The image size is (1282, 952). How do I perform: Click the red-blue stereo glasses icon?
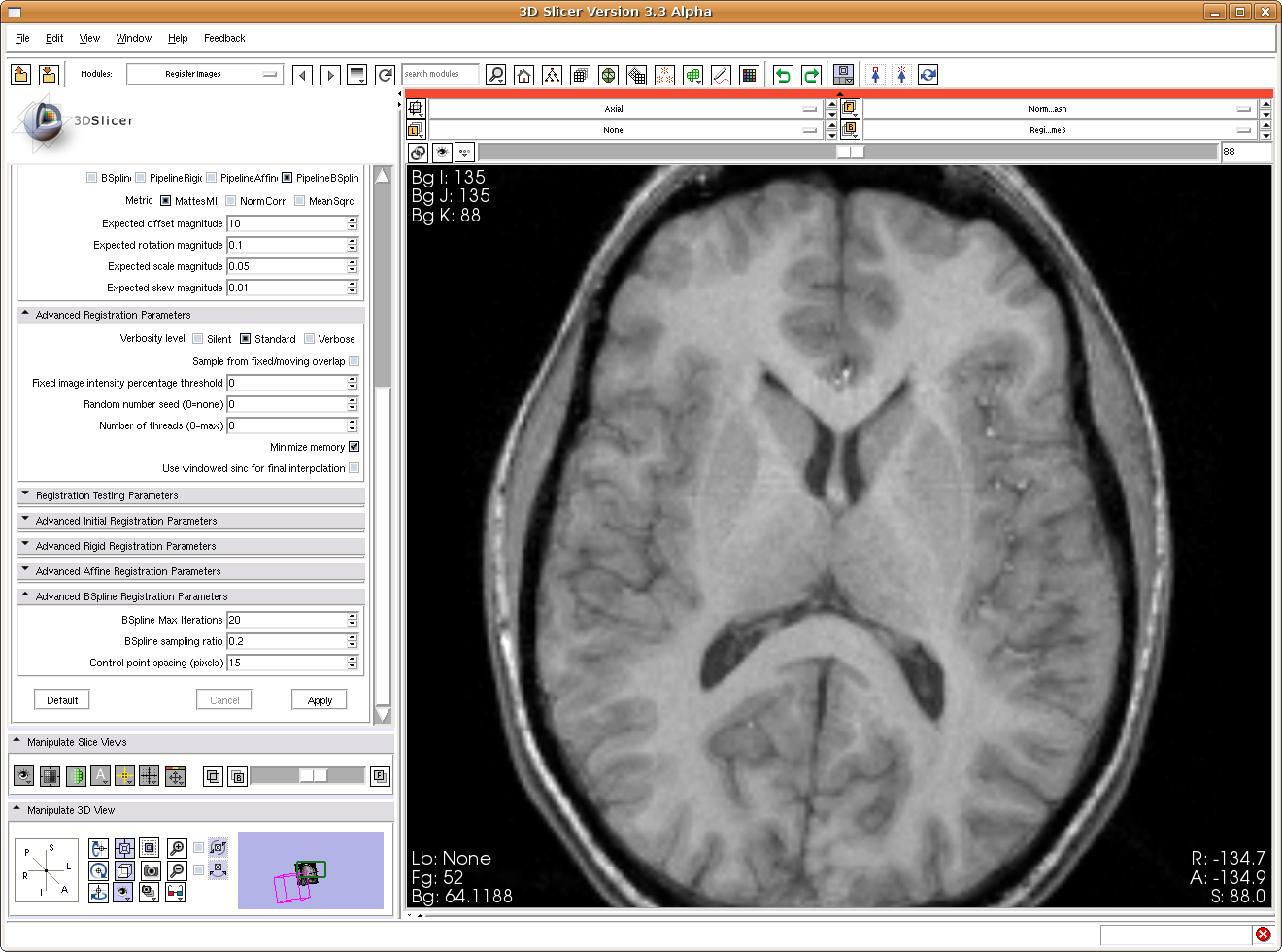[x=176, y=893]
